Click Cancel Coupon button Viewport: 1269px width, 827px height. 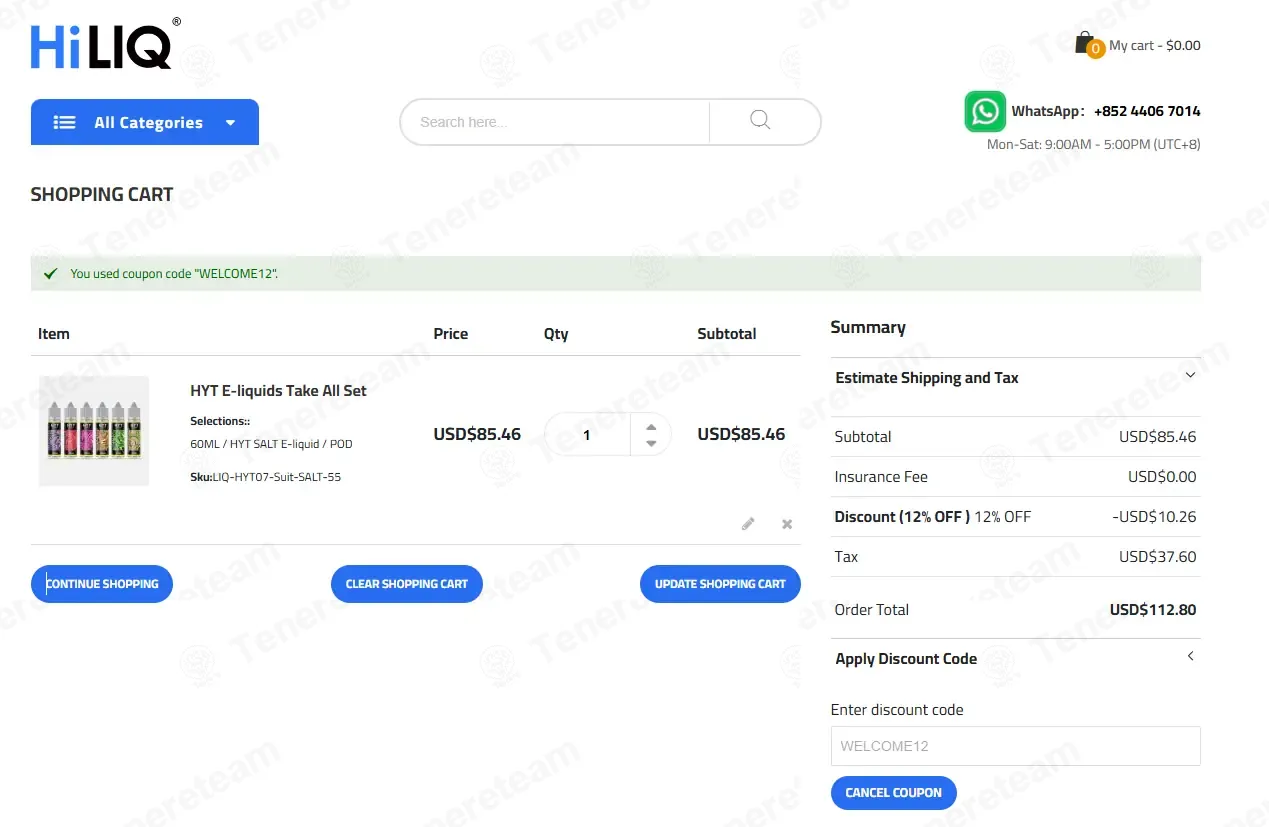point(893,793)
